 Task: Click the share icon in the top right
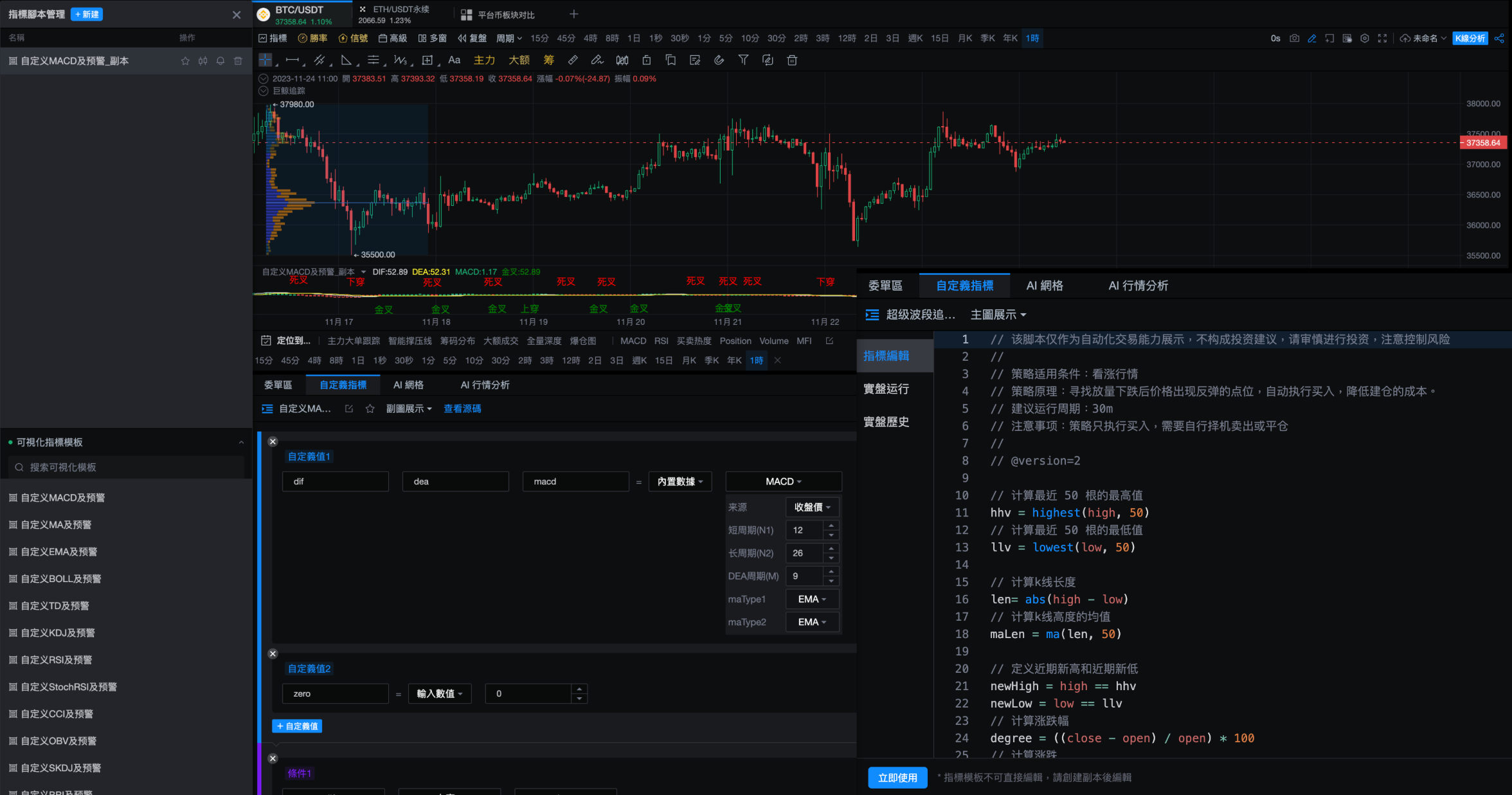point(1499,39)
